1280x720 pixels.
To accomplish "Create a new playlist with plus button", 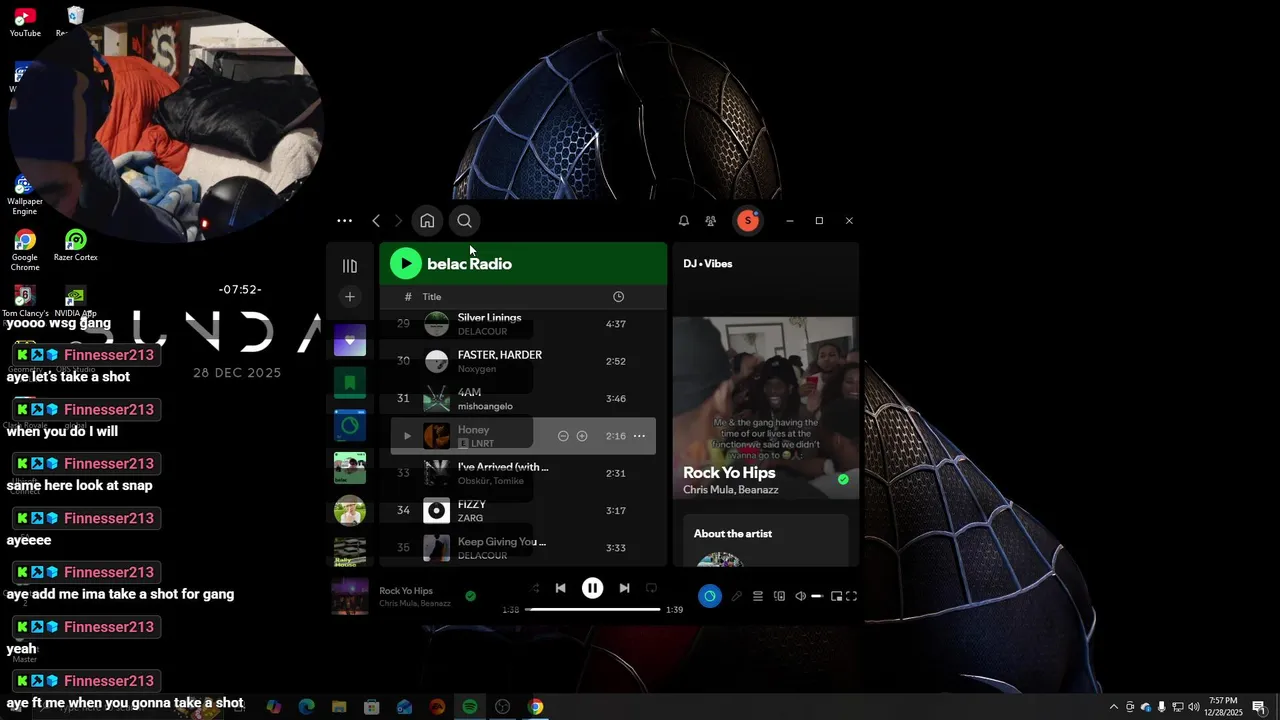I will pyautogui.click(x=350, y=297).
